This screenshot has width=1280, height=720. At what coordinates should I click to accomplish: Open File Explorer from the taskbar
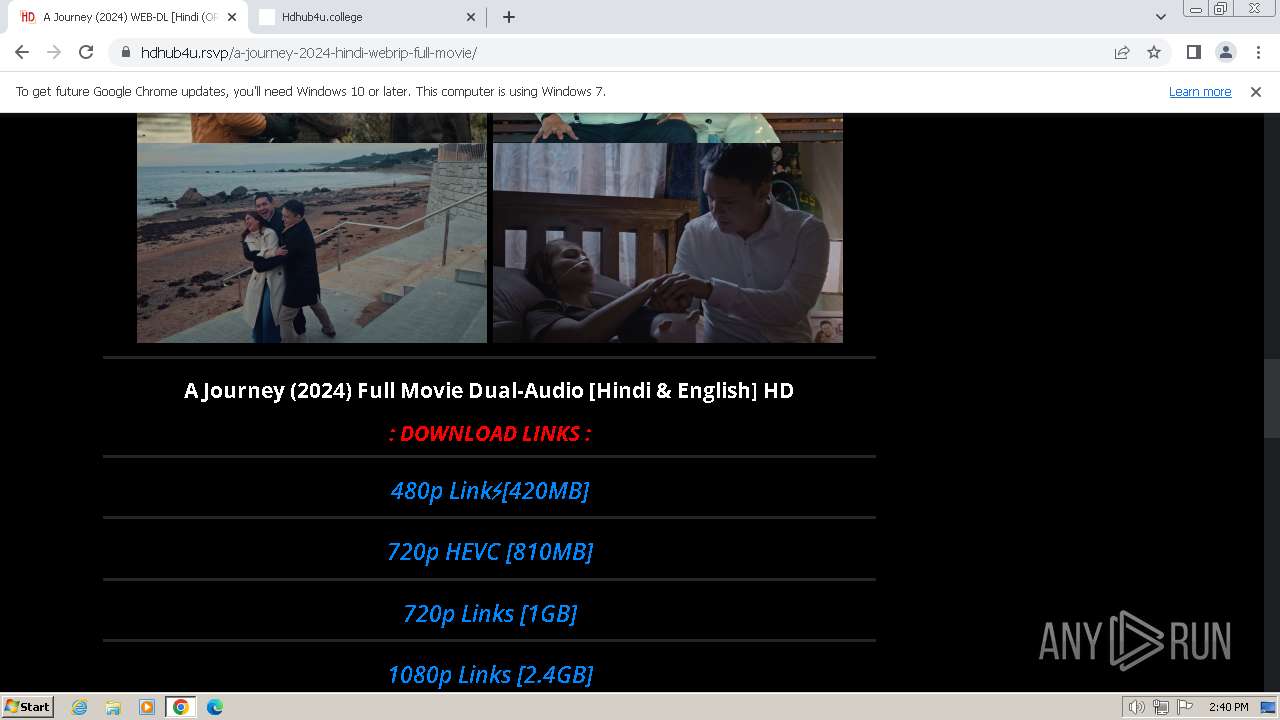click(113, 707)
